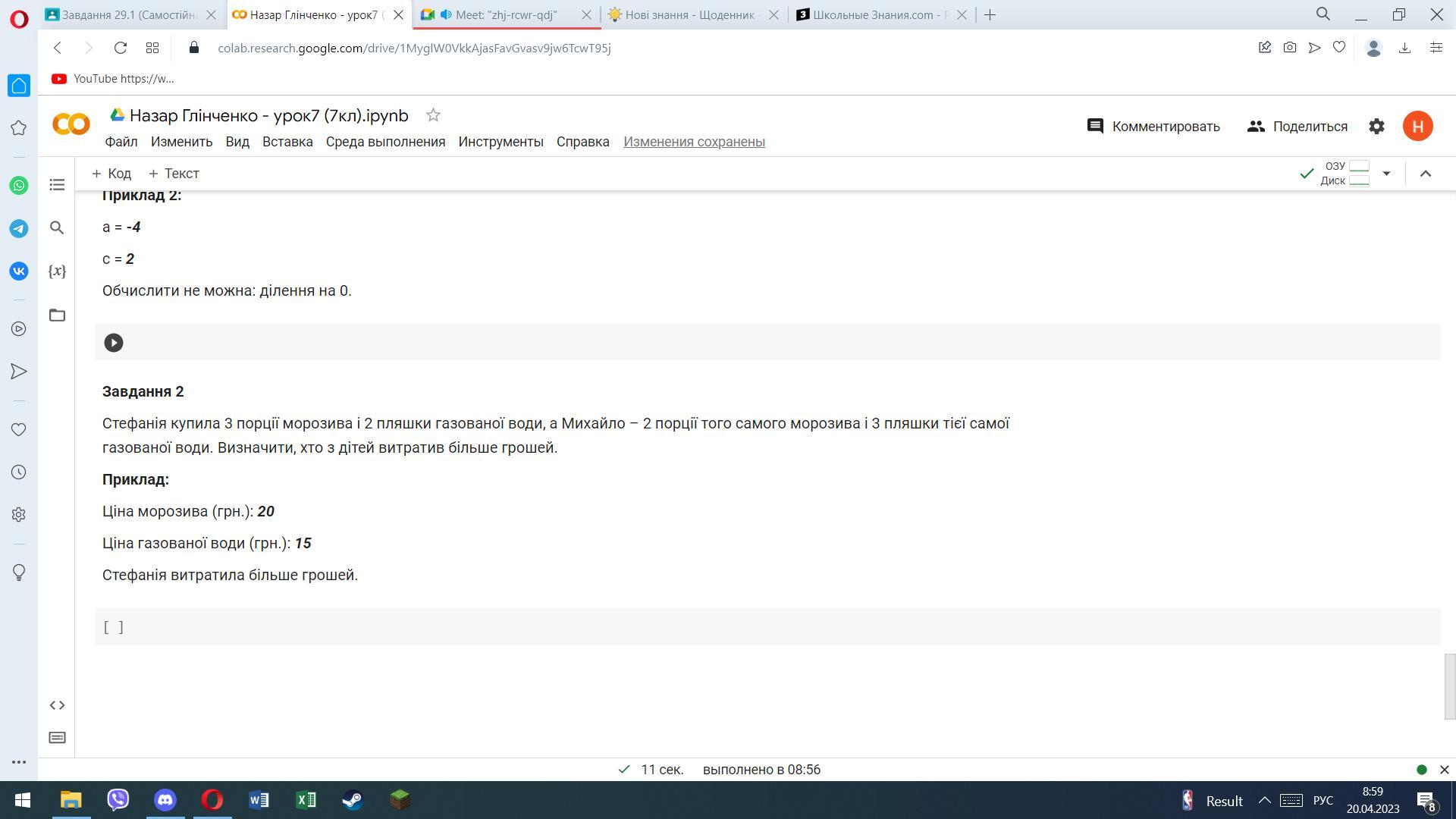The width and height of the screenshot is (1456, 819).
Task: Expand the RAM and disk dropdown
Action: coord(1386,174)
